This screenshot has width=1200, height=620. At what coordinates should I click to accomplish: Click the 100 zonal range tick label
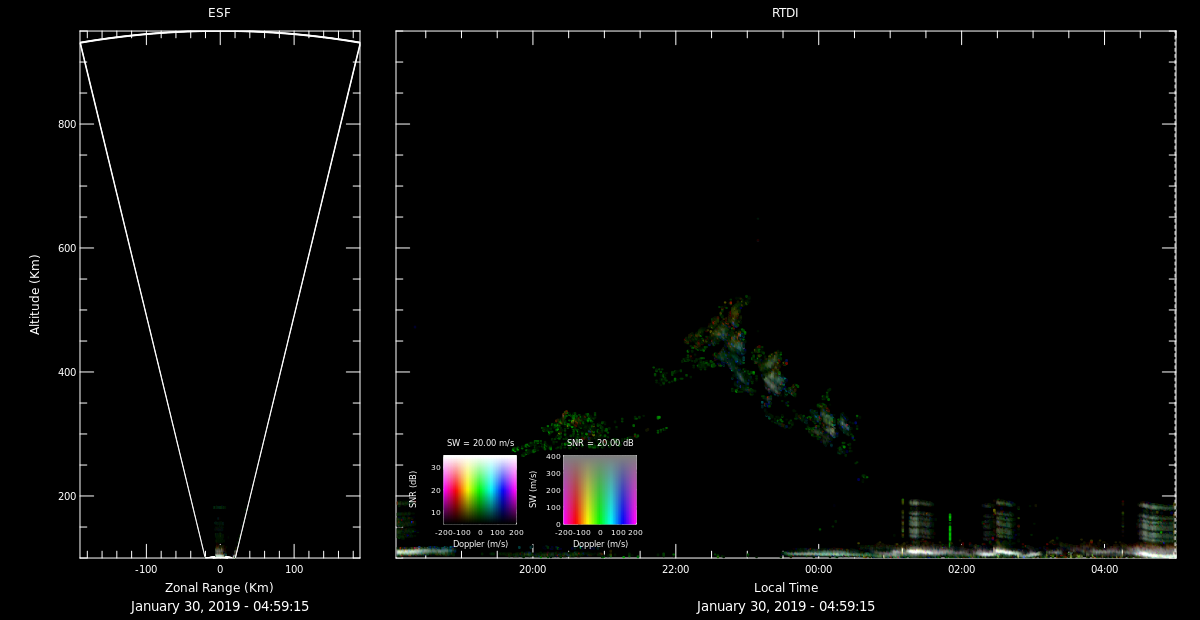tap(294, 569)
